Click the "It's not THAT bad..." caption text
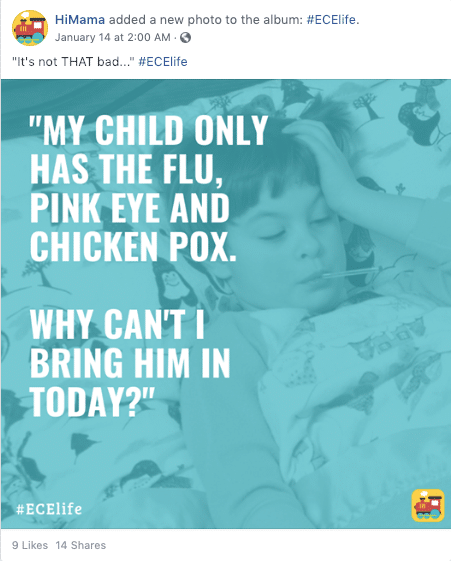 coord(73,62)
